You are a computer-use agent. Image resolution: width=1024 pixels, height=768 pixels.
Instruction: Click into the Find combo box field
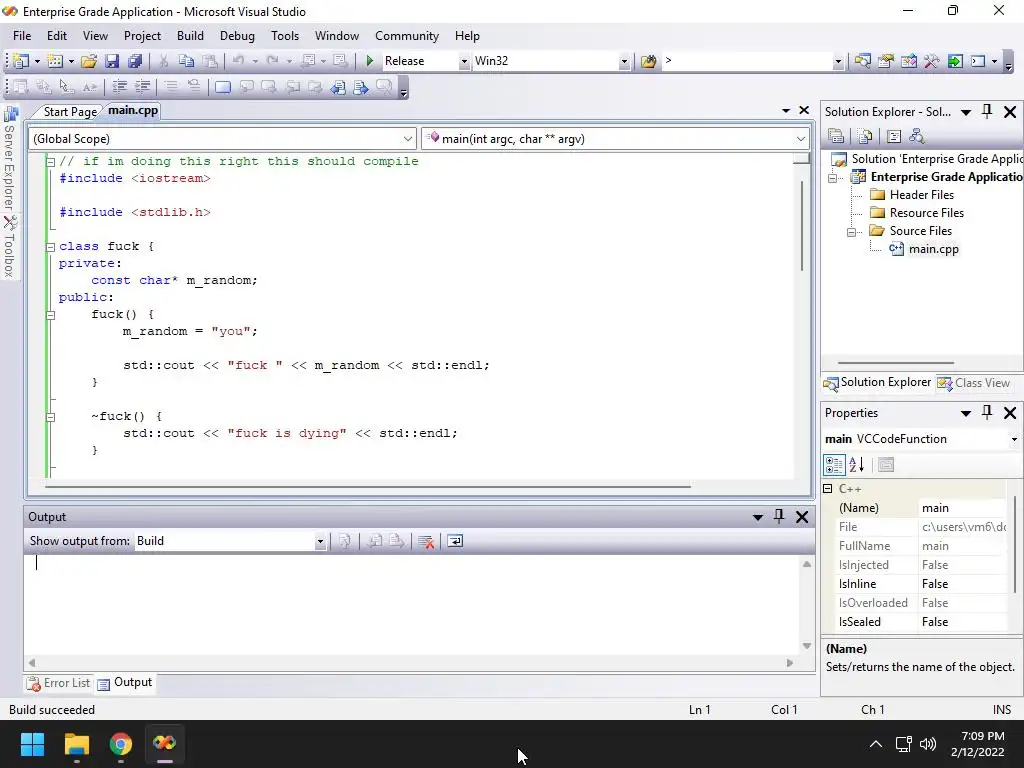tap(747, 61)
